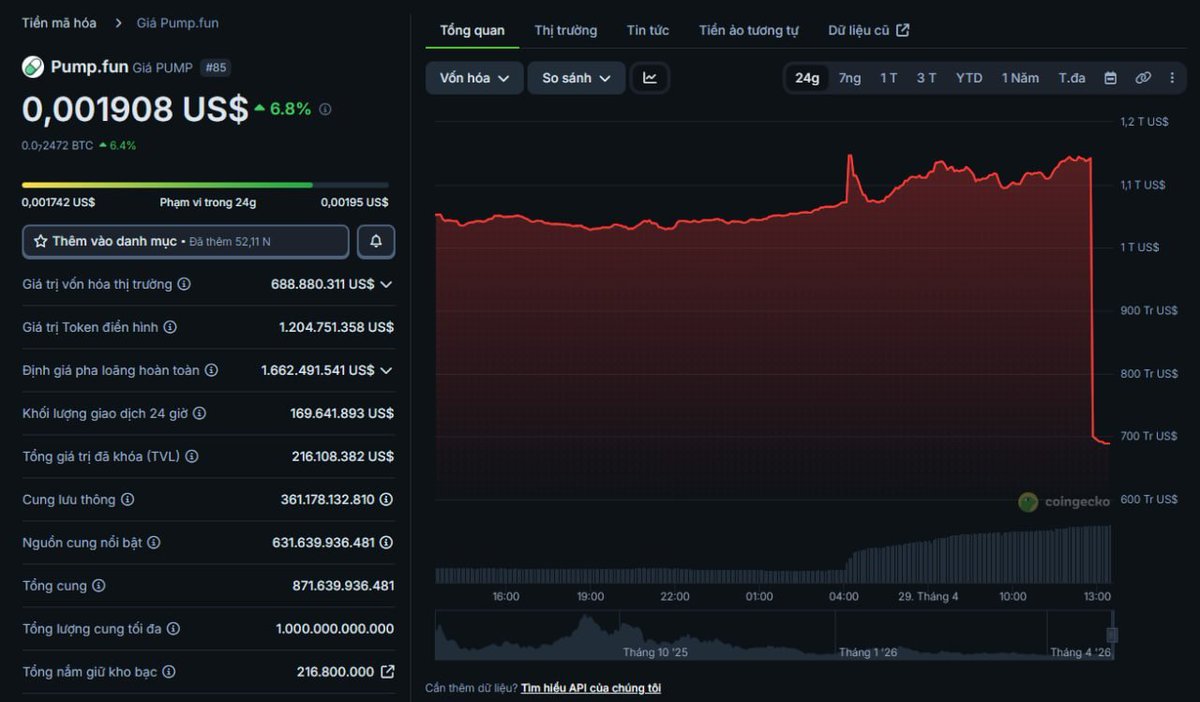Screen dimensions: 1200x702
Task: Click typical token value 1.204.751.358 US$
Action: pos(337,327)
